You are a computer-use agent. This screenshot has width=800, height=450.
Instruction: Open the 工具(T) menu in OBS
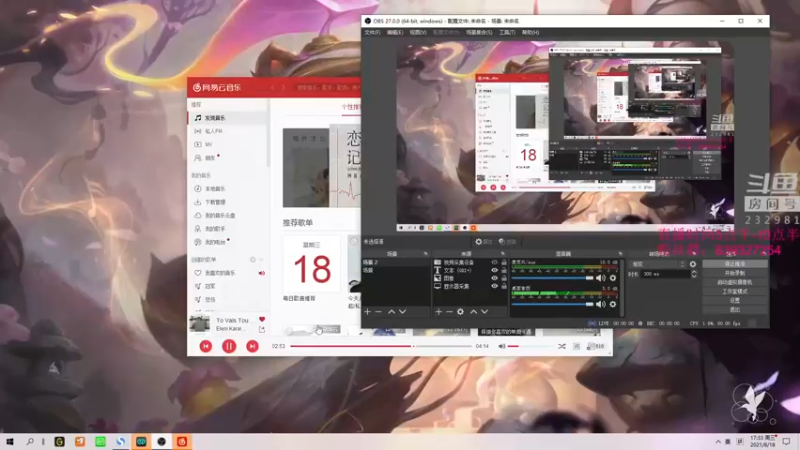507,32
